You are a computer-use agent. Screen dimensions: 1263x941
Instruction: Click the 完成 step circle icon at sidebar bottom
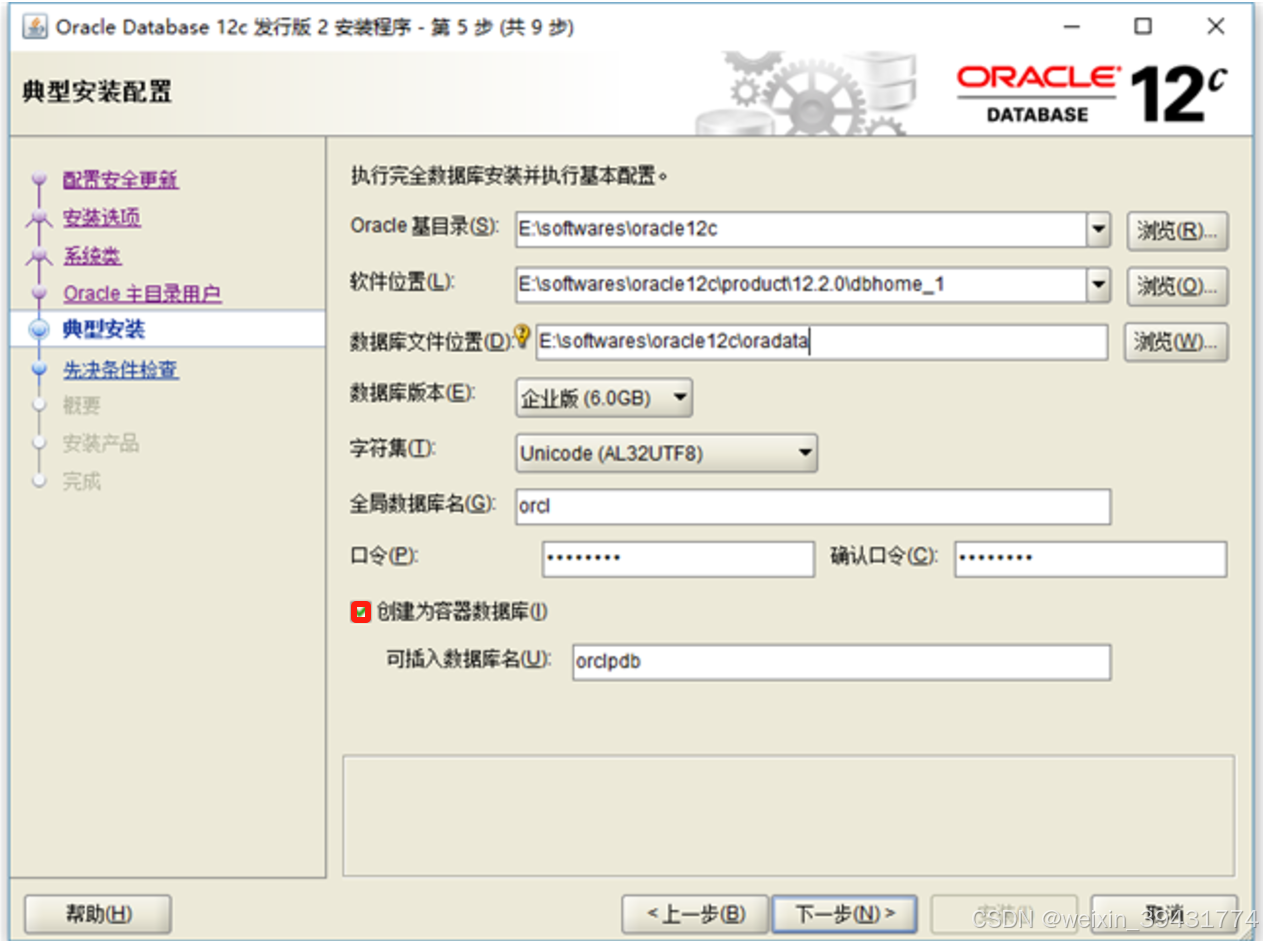pyautogui.click(x=40, y=481)
